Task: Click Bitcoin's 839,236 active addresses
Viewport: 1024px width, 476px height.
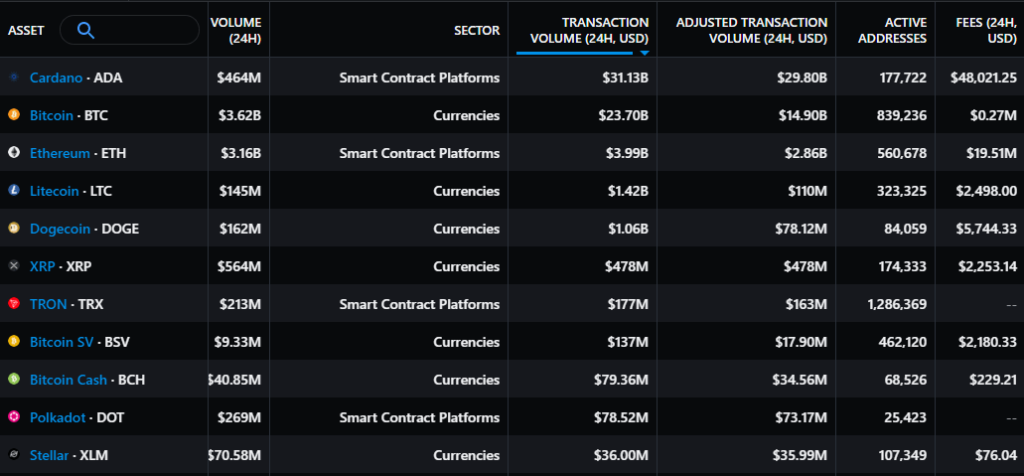Action: [901, 116]
